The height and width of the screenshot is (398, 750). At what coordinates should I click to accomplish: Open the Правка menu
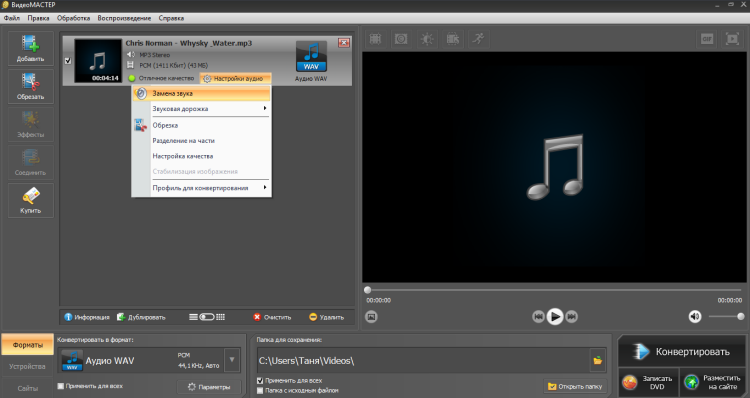click(x=38, y=18)
